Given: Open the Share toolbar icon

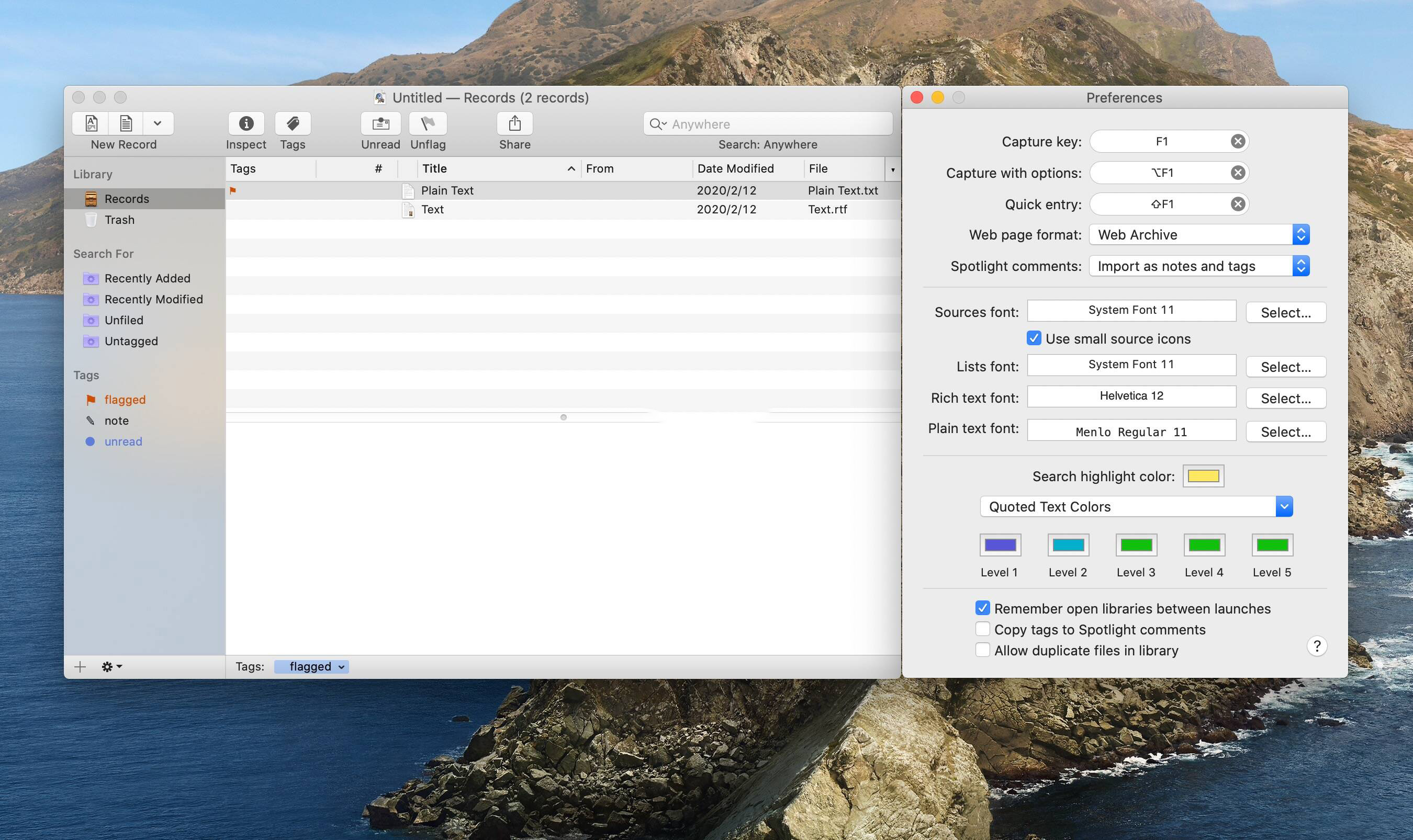Looking at the screenshot, I should click(514, 123).
